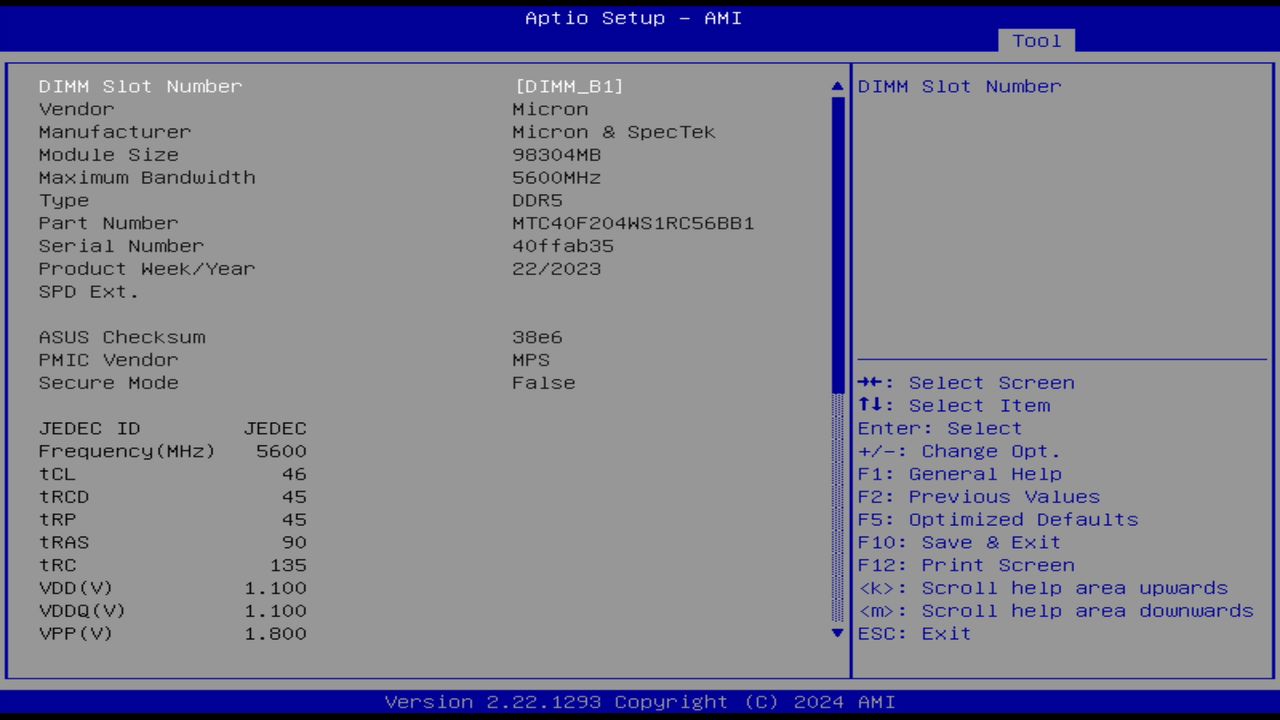Click the Serial Number 40ffab35

pyautogui.click(x=563, y=246)
